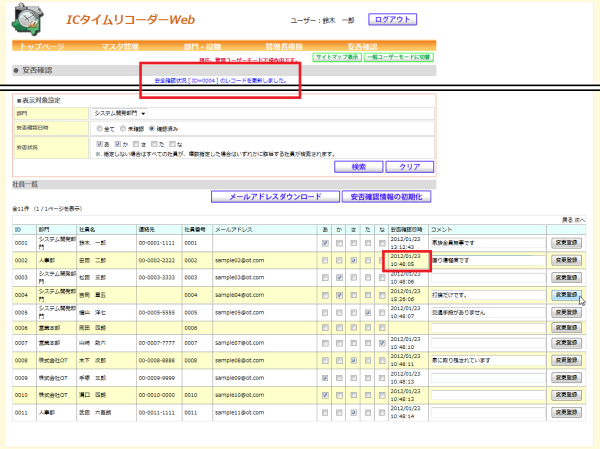Screen dimensions: 600x449
Task: Click the 次へ pager link
Action: [x=579, y=220]
